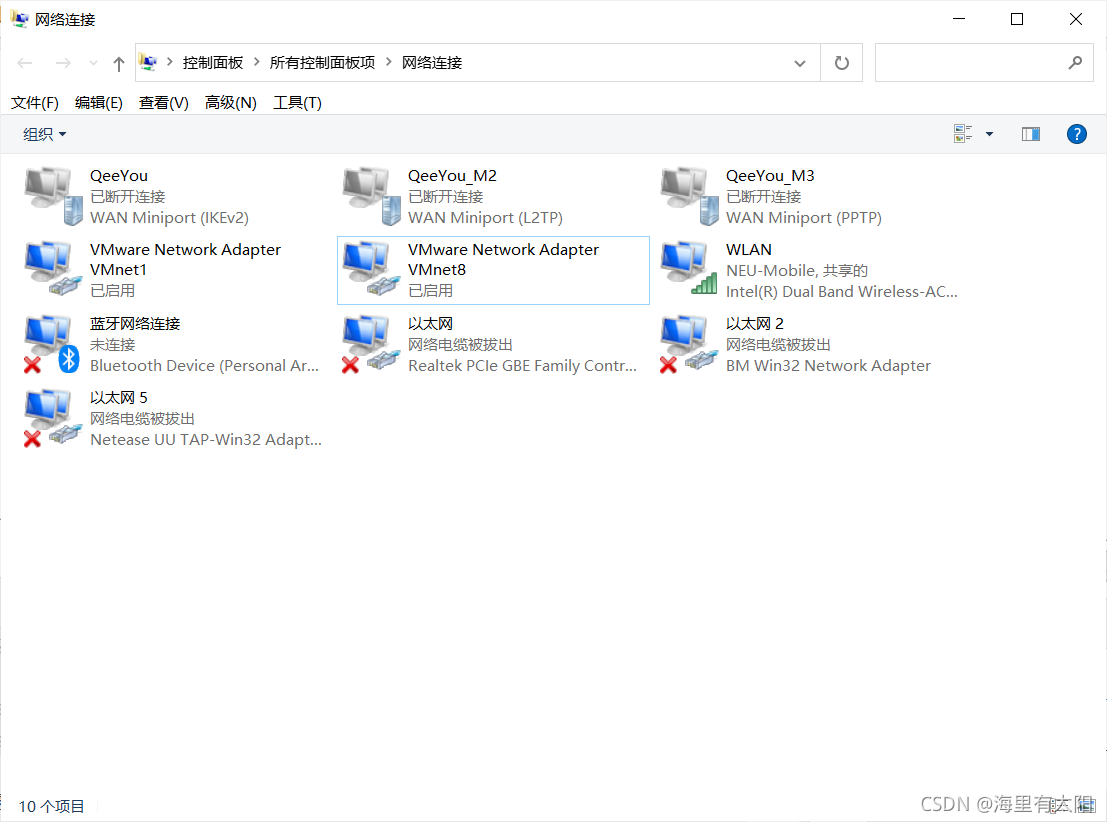Open the 高级(N) menu
This screenshot has width=1107, height=822.
point(231,103)
